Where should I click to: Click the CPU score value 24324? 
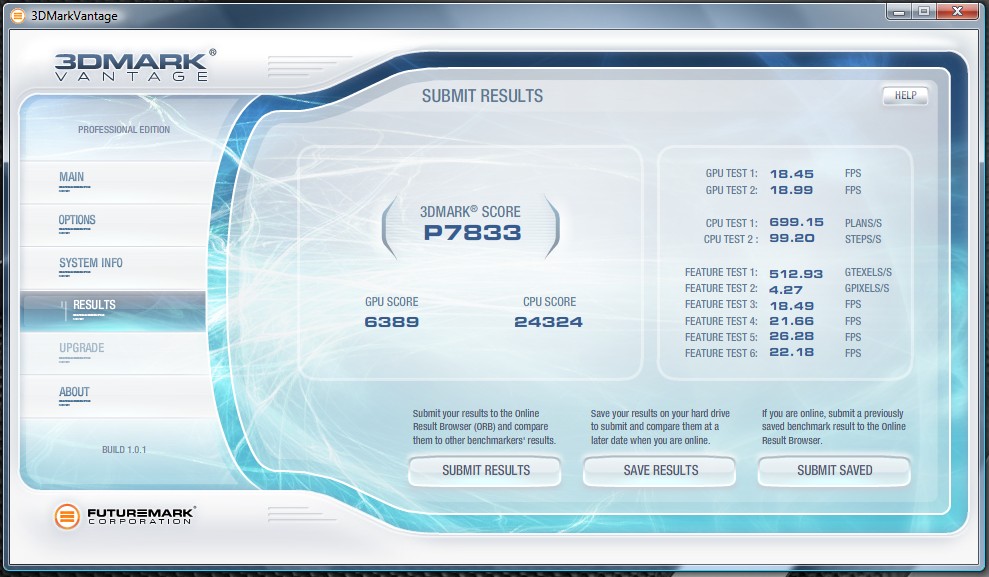pyautogui.click(x=549, y=322)
